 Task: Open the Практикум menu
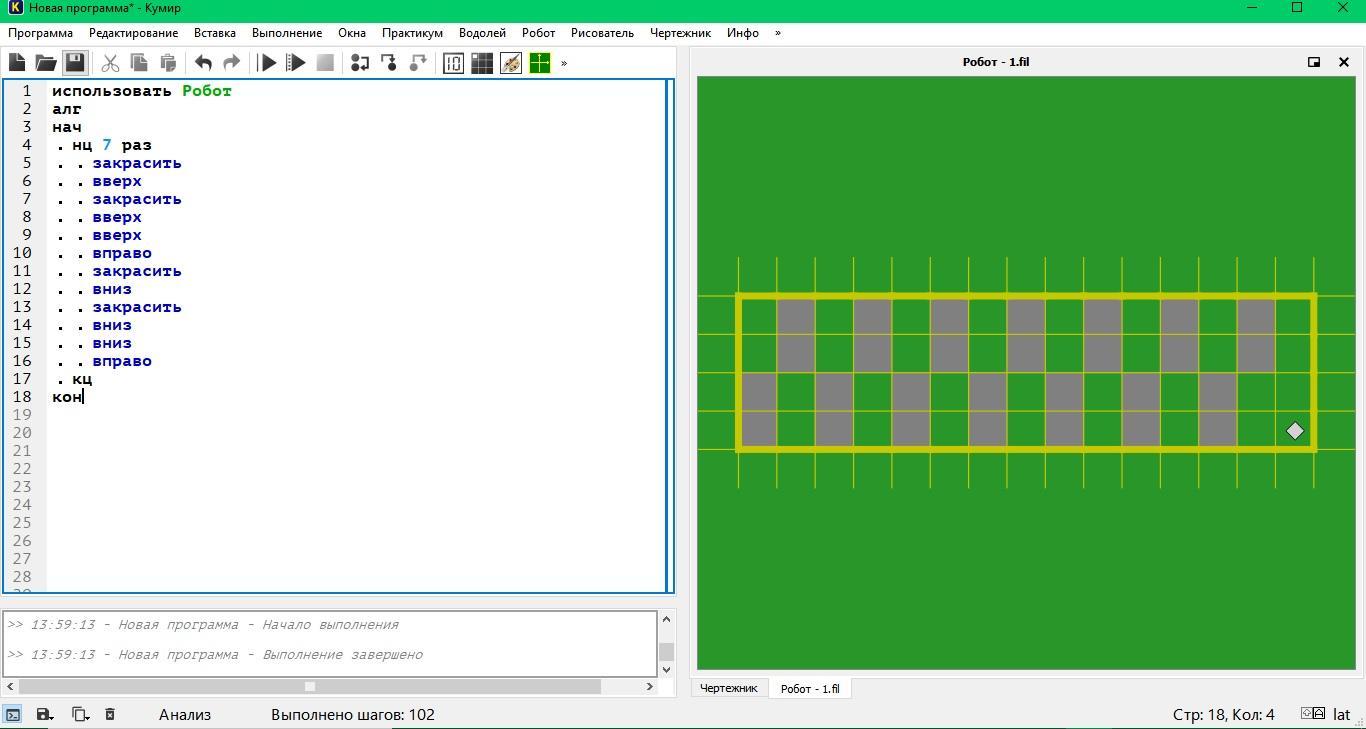(x=412, y=33)
